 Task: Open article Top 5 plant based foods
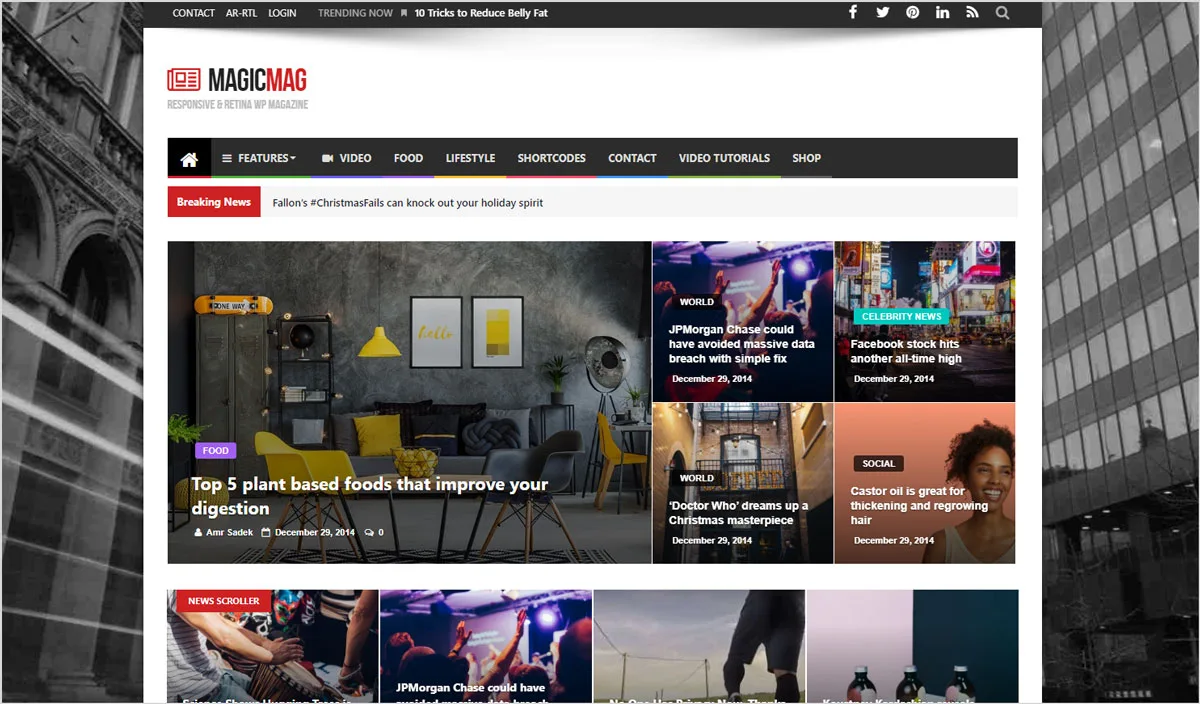click(x=370, y=496)
